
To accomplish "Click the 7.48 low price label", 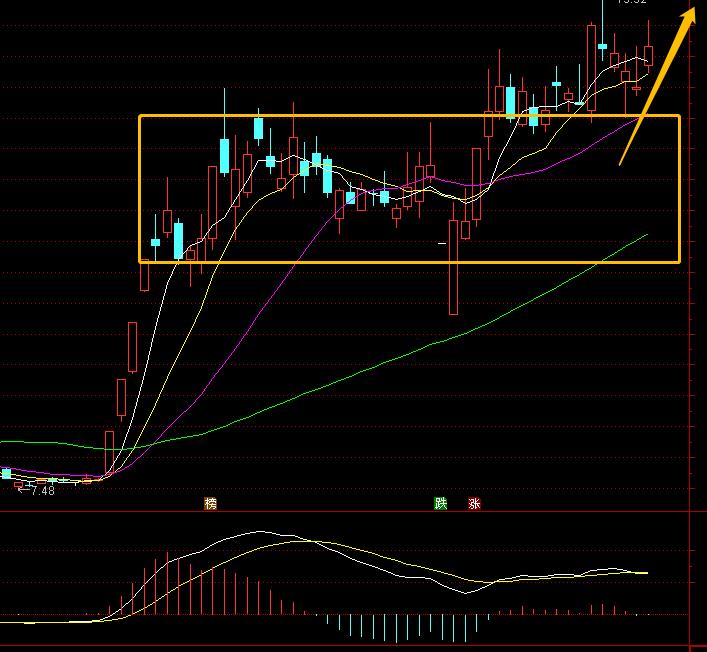I will click(x=43, y=490).
